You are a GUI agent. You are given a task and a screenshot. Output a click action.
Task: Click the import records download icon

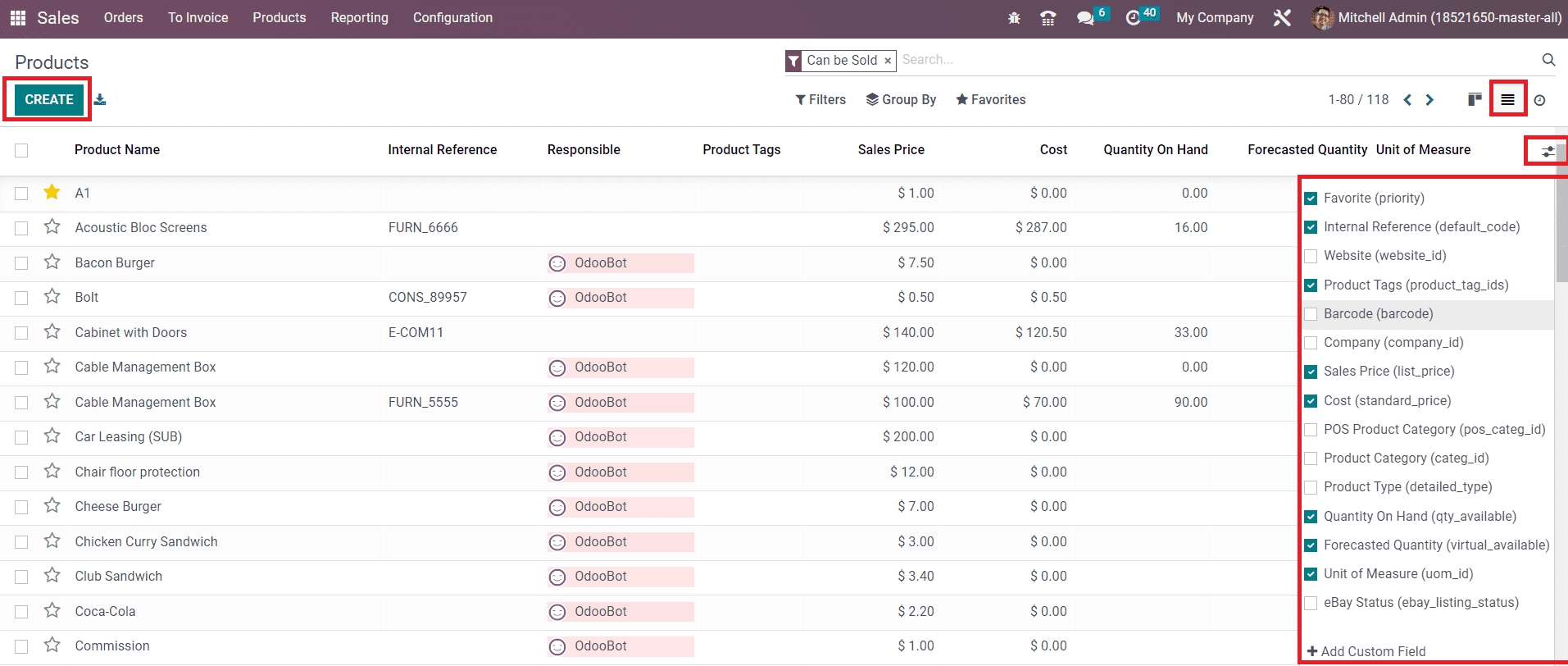click(x=100, y=99)
